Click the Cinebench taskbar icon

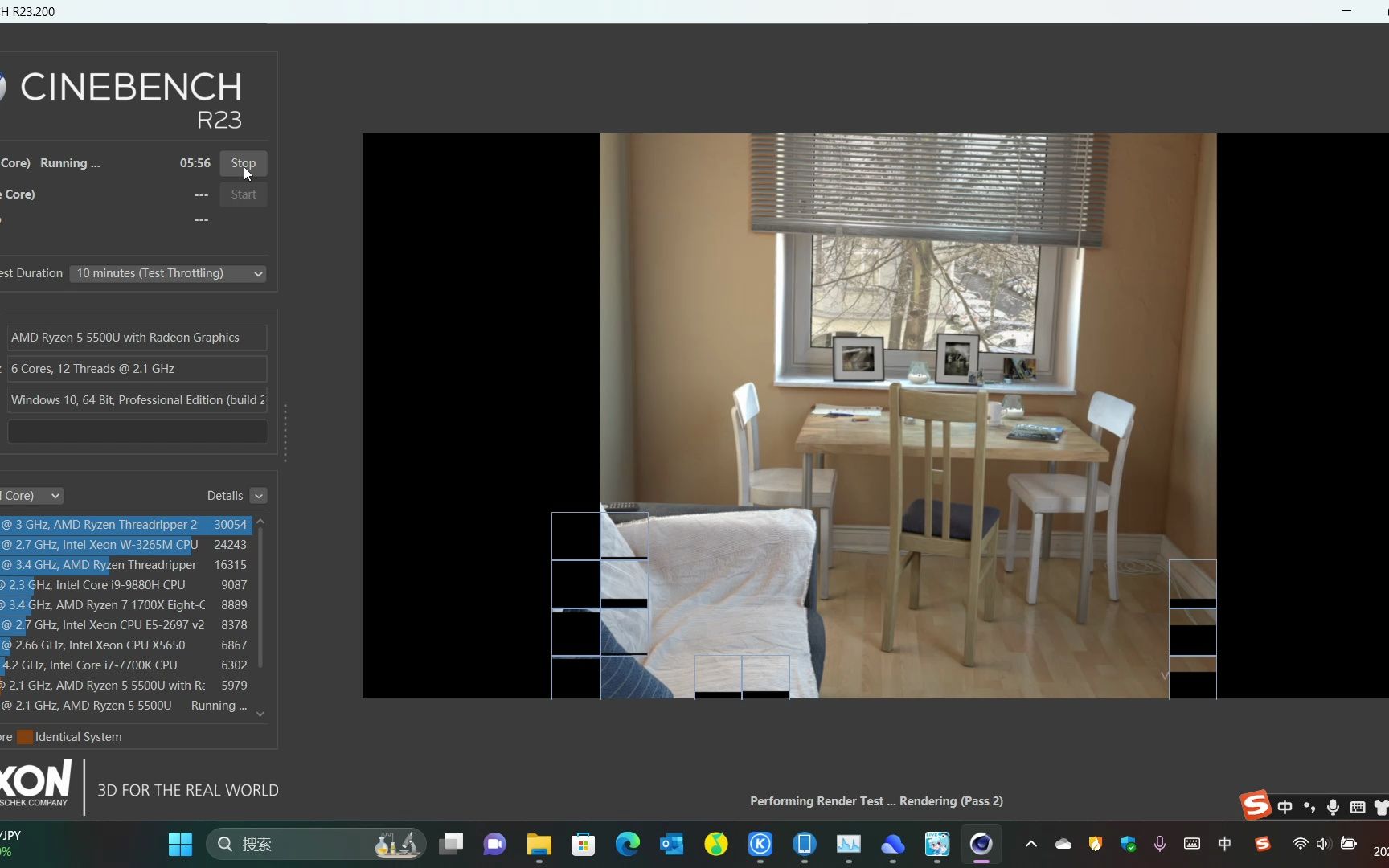point(981,844)
